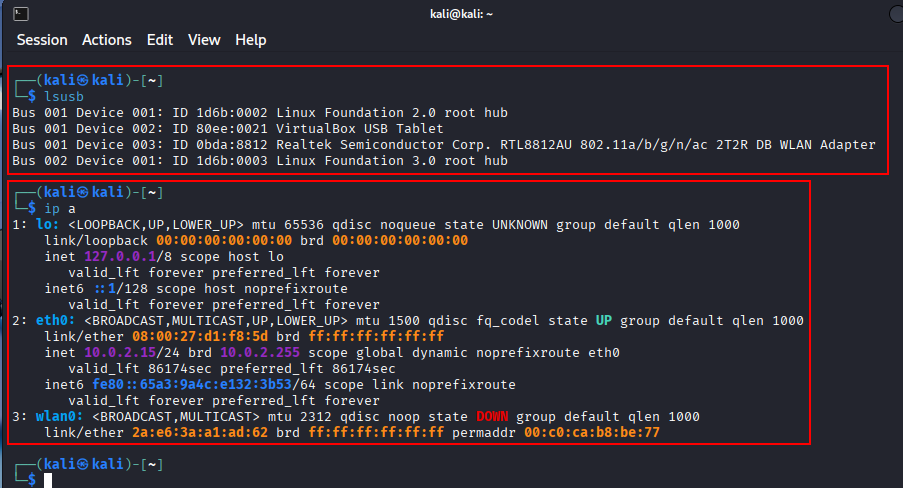Screen dimensions: 903x488
Task: Click the terminal icon in the title bar
Action: click(x=22, y=13)
